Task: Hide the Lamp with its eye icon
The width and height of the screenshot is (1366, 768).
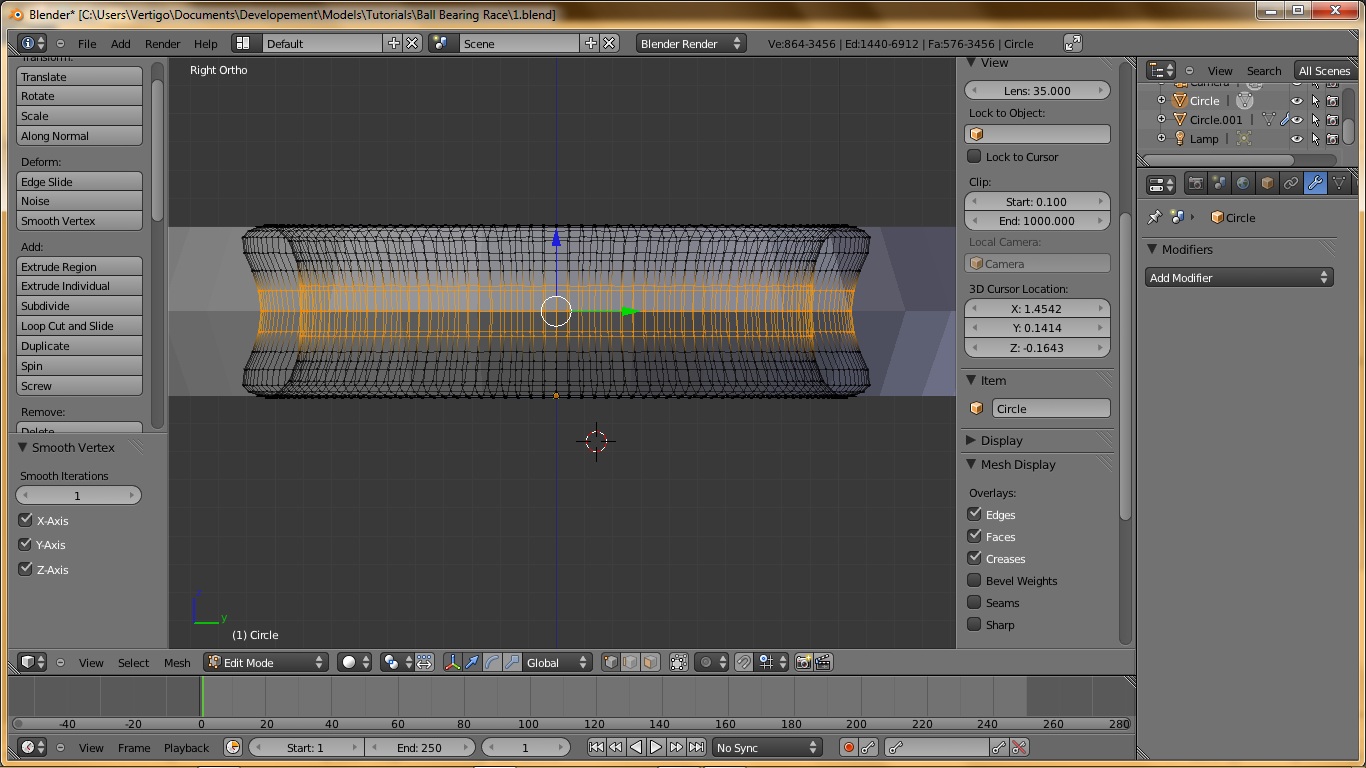Action: pyautogui.click(x=1297, y=139)
